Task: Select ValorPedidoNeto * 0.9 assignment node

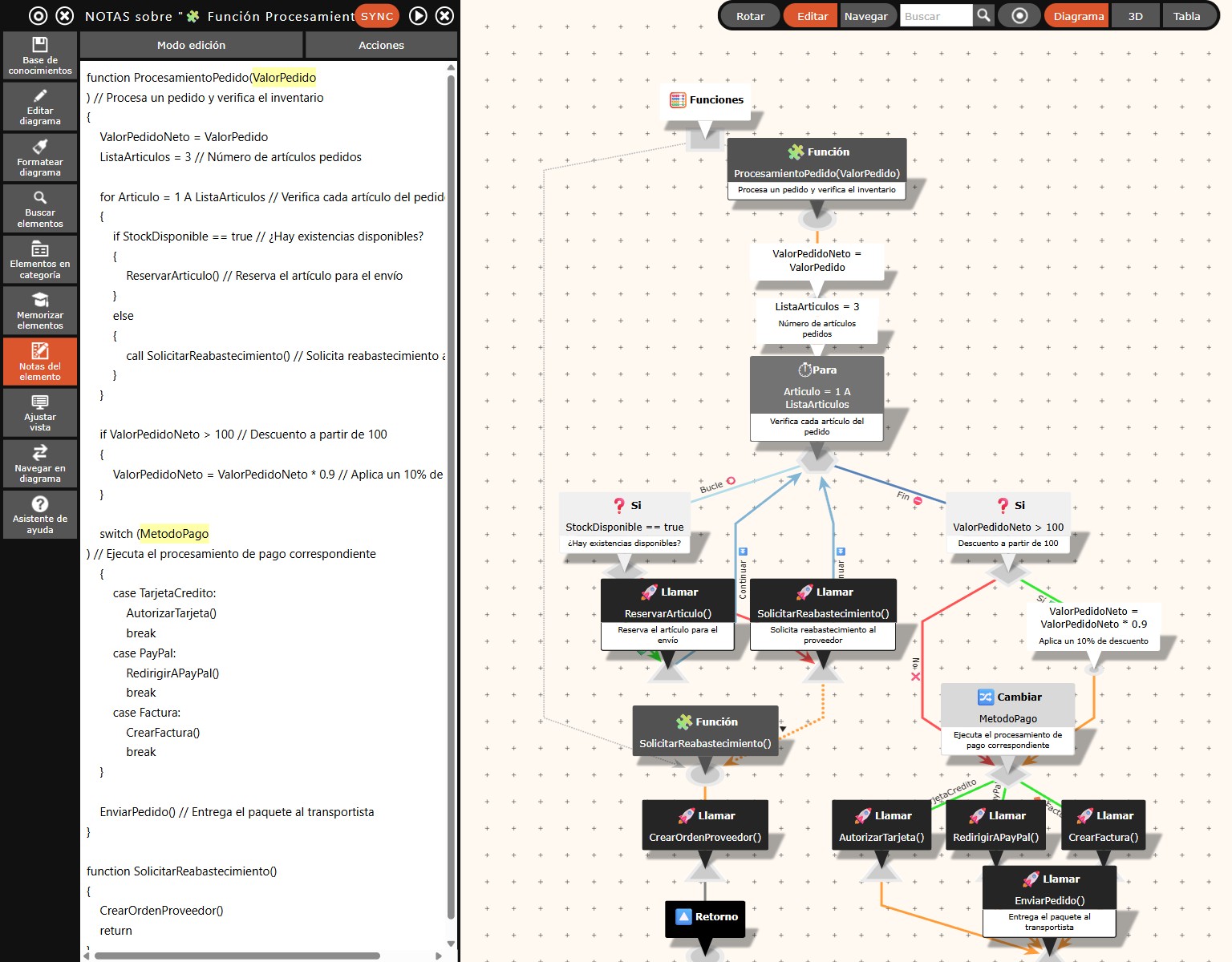Action: pyautogui.click(x=1093, y=625)
